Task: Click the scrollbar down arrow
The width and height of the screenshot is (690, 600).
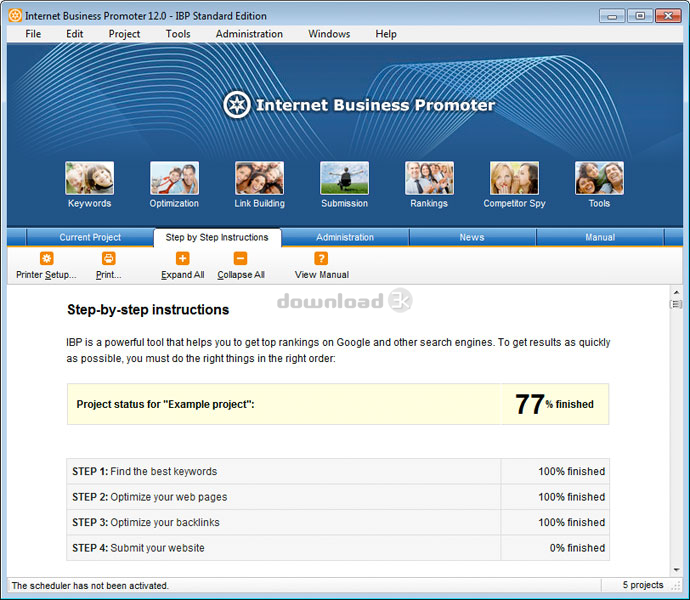Action: 676,570
